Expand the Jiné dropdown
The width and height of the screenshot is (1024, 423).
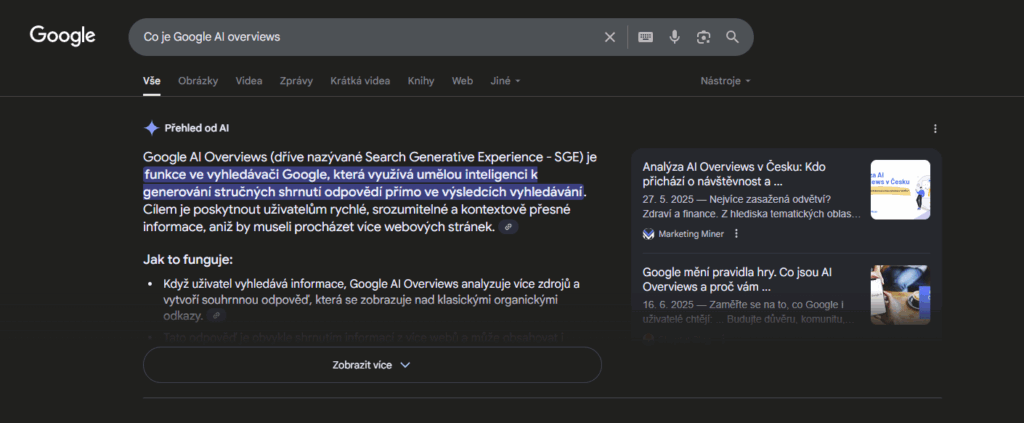point(505,81)
